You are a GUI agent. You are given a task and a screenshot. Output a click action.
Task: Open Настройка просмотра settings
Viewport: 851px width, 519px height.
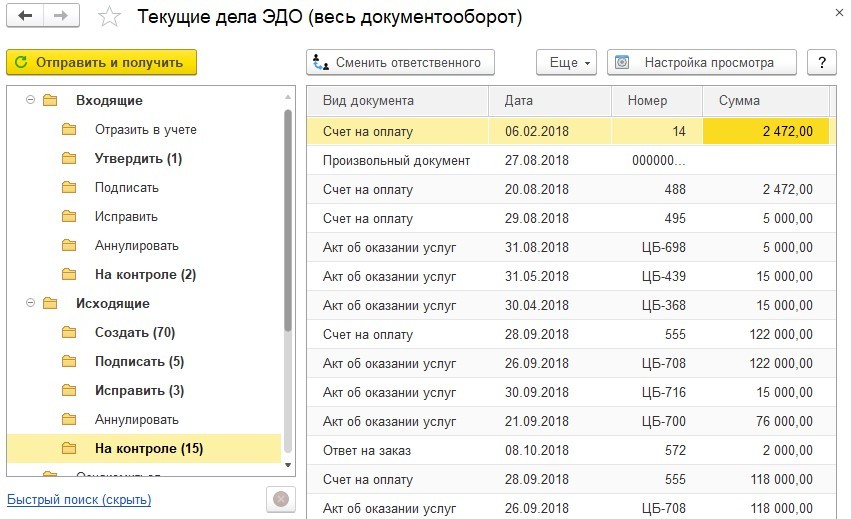702,62
